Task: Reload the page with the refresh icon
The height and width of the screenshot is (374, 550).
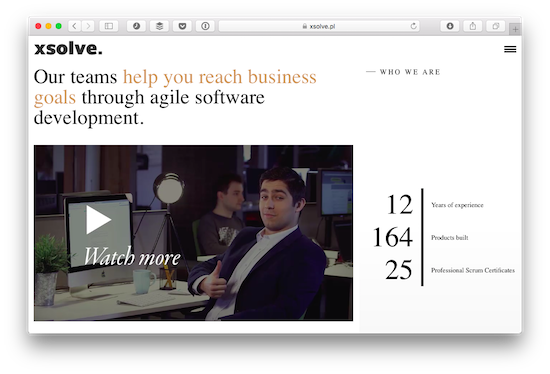Action: click(x=414, y=26)
